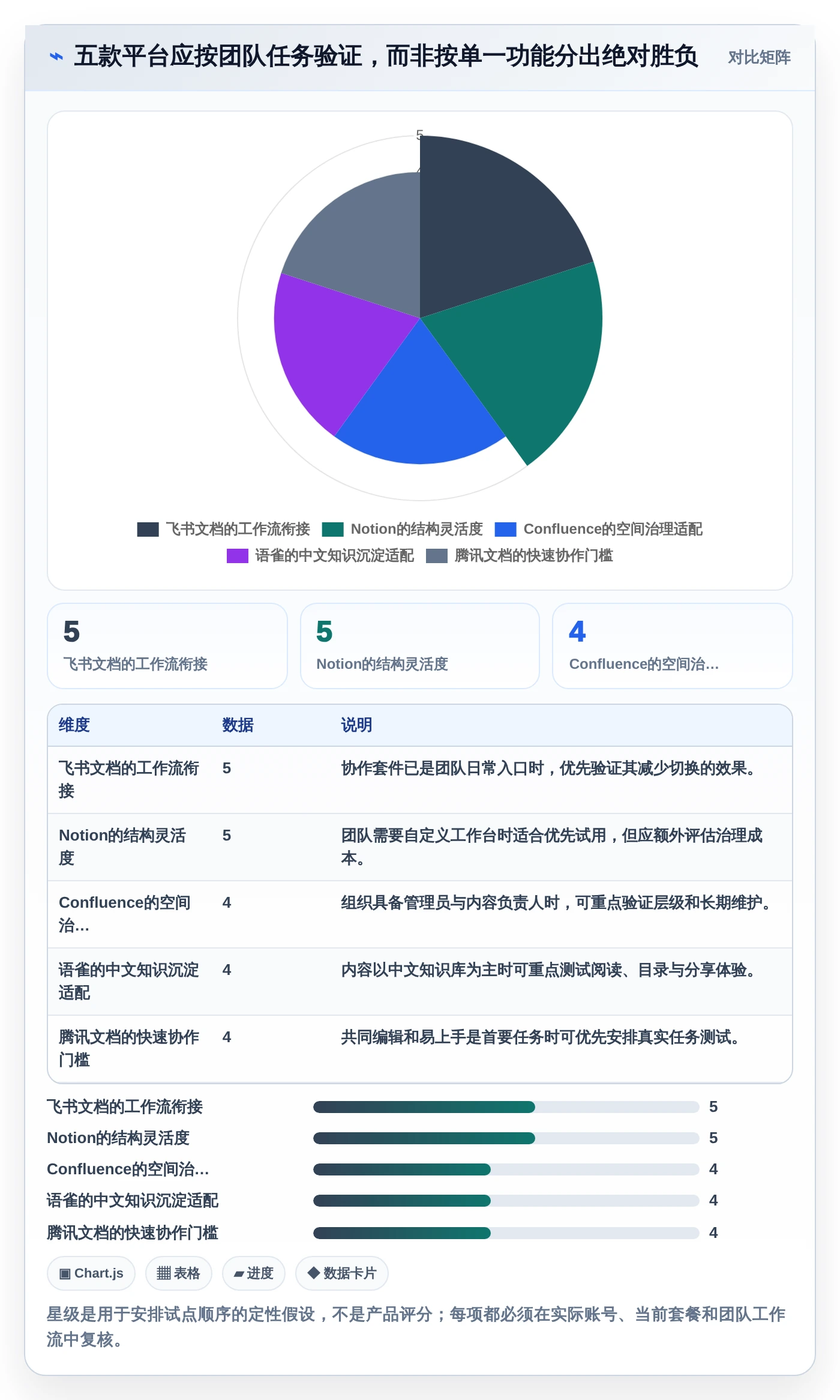Toggle the Notion的结构灵活度 legend swatch

(332, 530)
